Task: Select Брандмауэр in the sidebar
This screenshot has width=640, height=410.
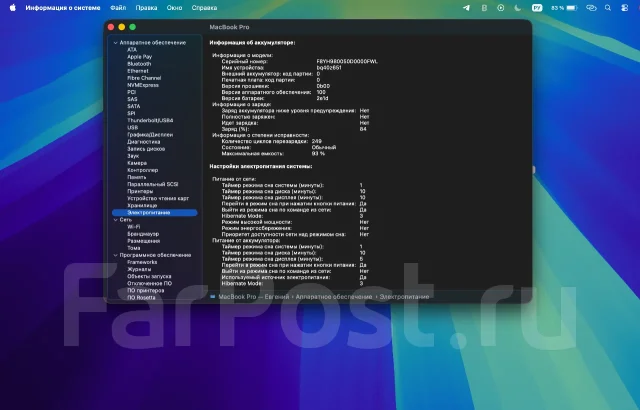Action: [x=143, y=234]
